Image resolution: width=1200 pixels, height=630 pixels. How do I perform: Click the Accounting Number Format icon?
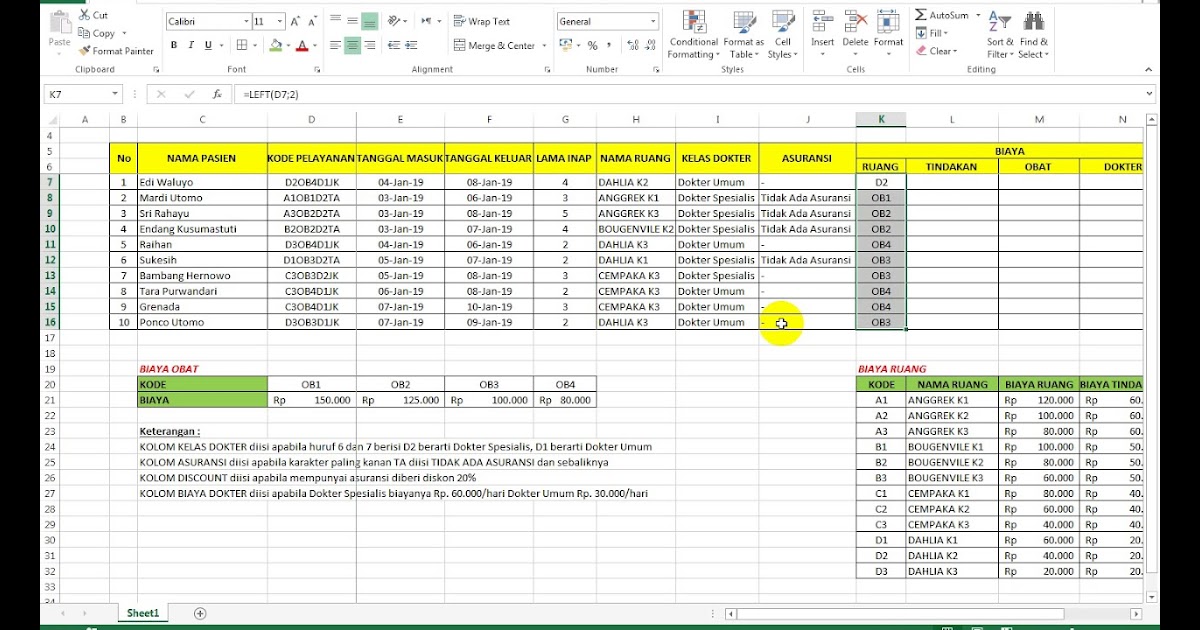click(x=566, y=45)
